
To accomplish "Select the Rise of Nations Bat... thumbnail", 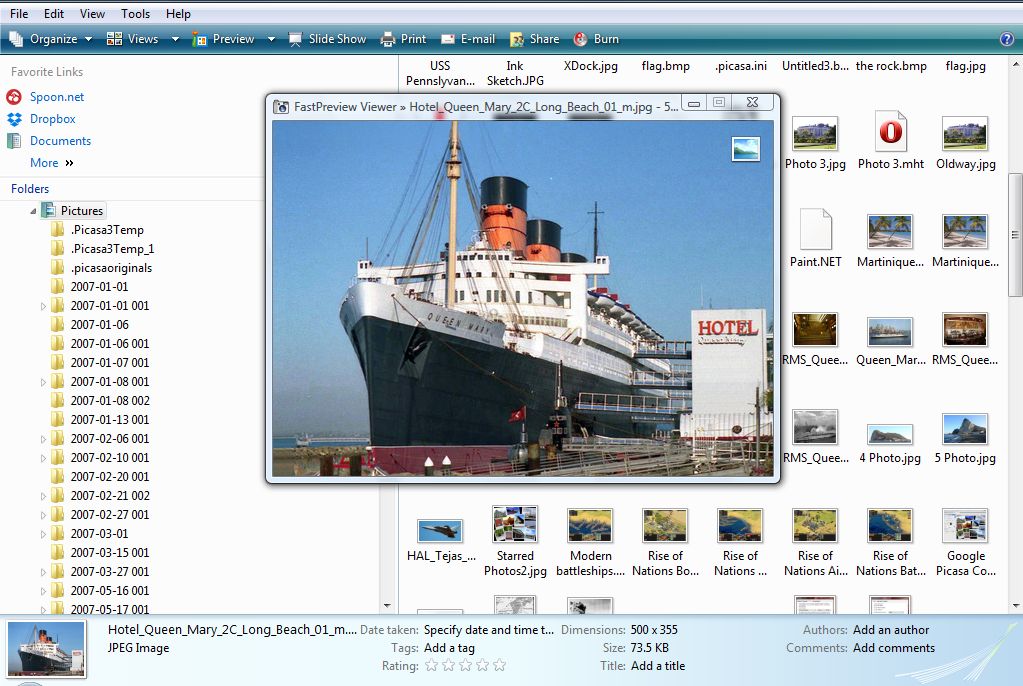I will click(x=890, y=526).
